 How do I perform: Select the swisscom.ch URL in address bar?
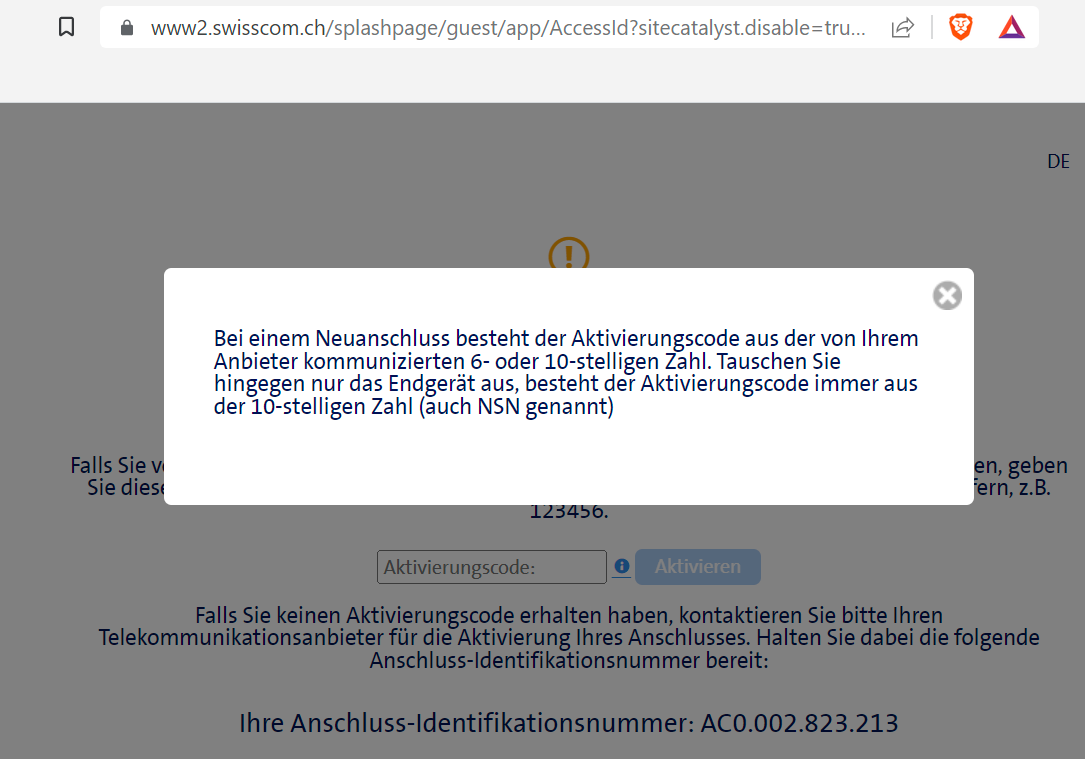pyautogui.click(x=508, y=28)
